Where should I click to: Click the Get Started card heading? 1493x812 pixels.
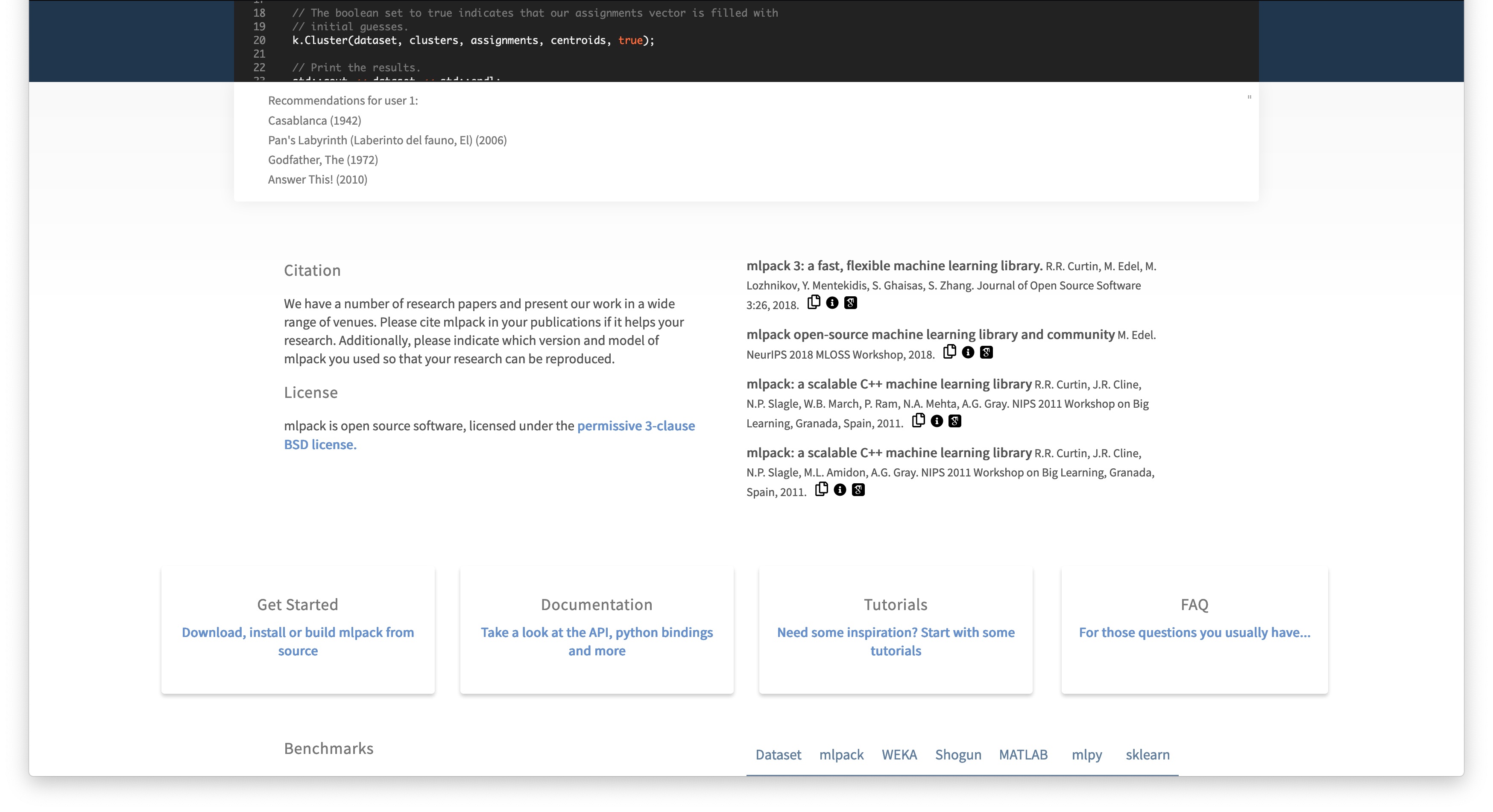pos(297,605)
